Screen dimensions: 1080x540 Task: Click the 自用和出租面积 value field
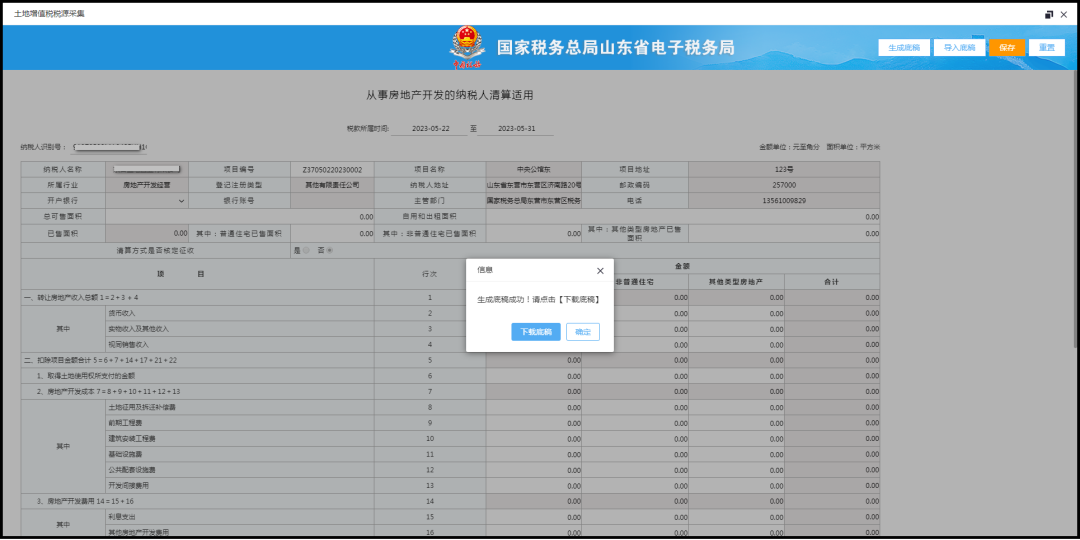click(683, 216)
